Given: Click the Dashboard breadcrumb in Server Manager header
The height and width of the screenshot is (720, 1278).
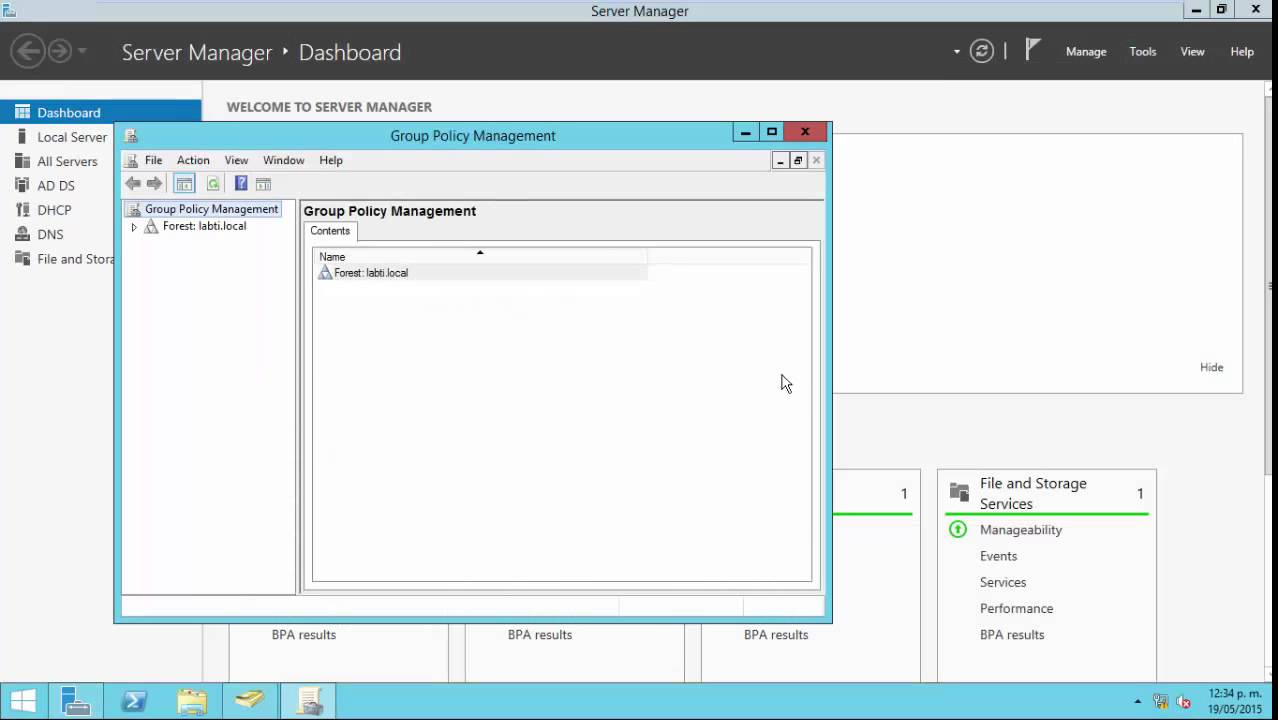Looking at the screenshot, I should [x=350, y=52].
